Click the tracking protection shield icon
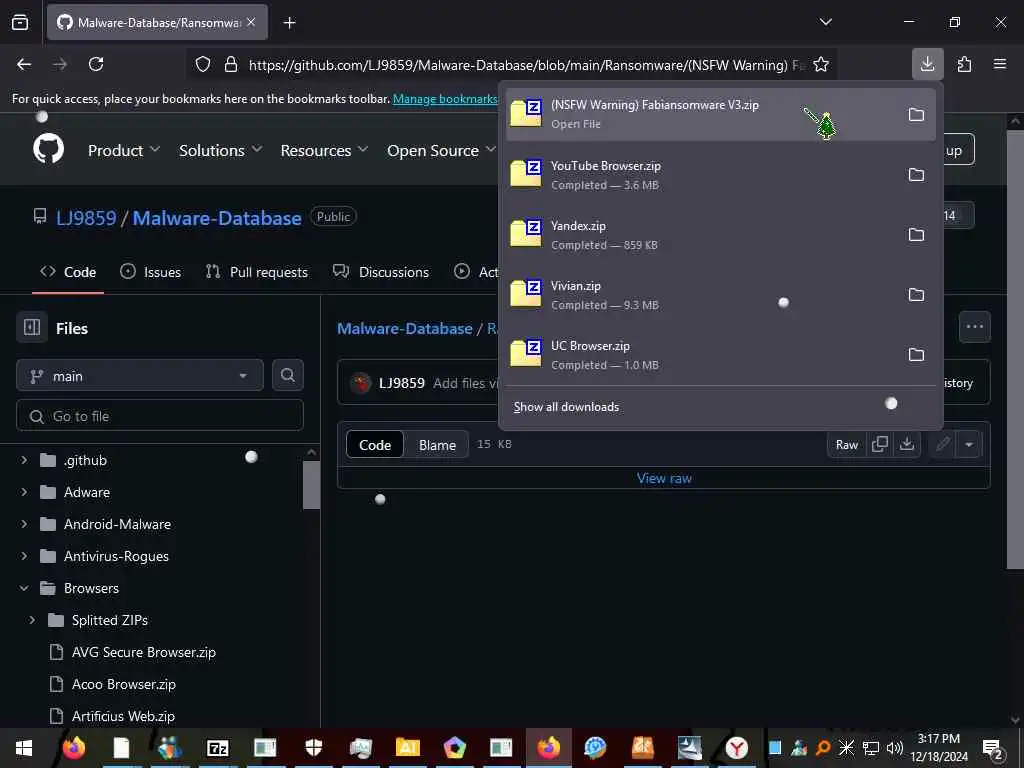This screenshot has width=1024, height=768. (203, 65)
